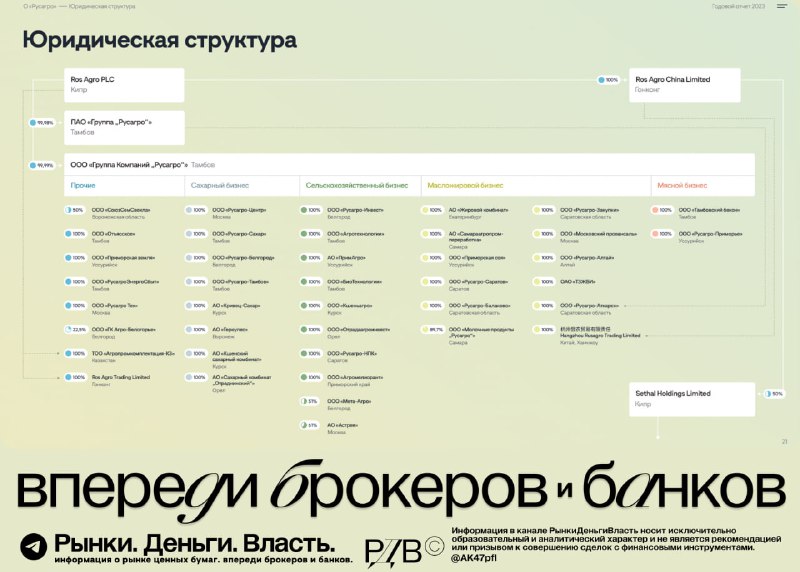800x572 pixels.
Task: Open the hamburger menu icon at top right
Action: click(x=782, y=6)
